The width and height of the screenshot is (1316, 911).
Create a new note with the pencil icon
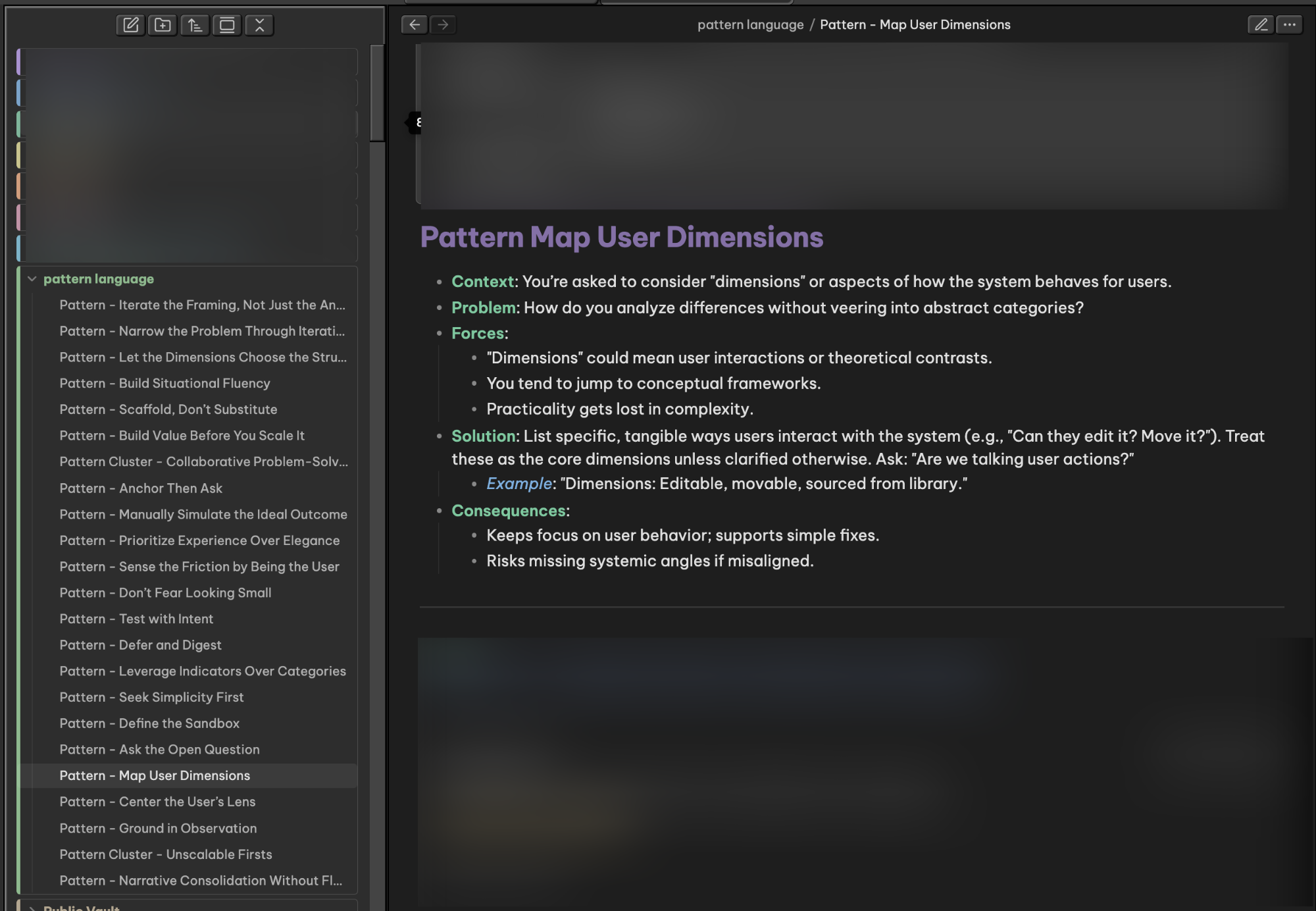[131, 25]
